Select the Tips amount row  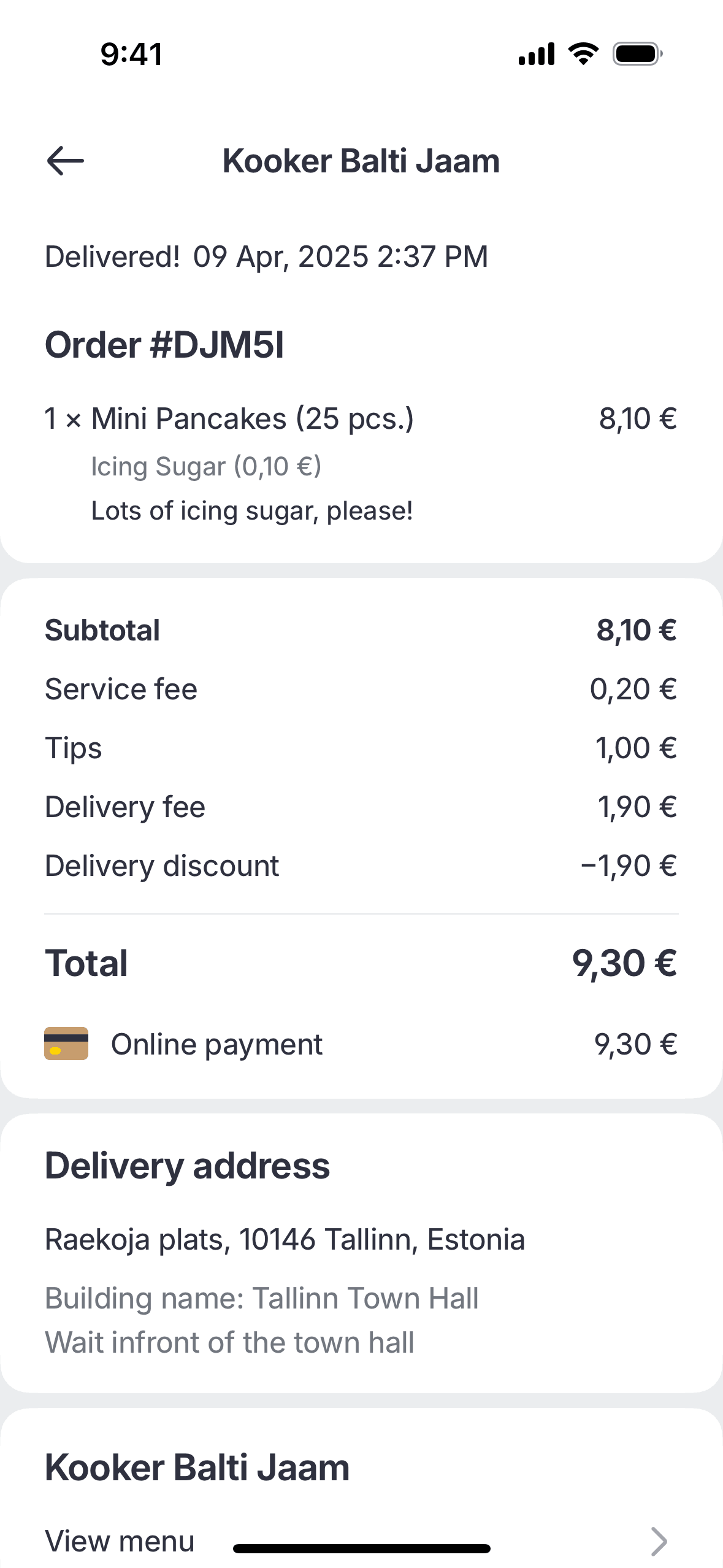pos(361,748)
